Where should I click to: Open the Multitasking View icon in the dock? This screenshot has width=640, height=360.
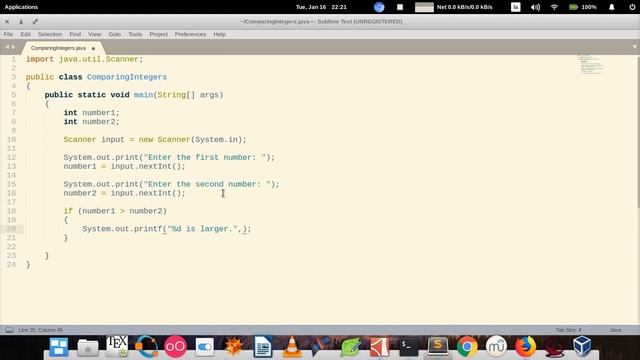[x=59, y=347]
